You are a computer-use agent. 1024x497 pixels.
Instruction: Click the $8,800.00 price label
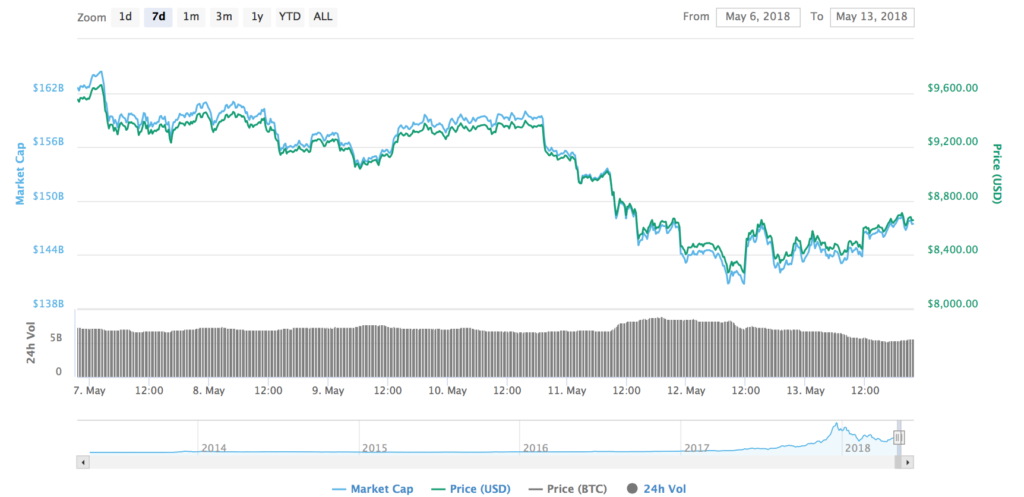click(952, 196)
